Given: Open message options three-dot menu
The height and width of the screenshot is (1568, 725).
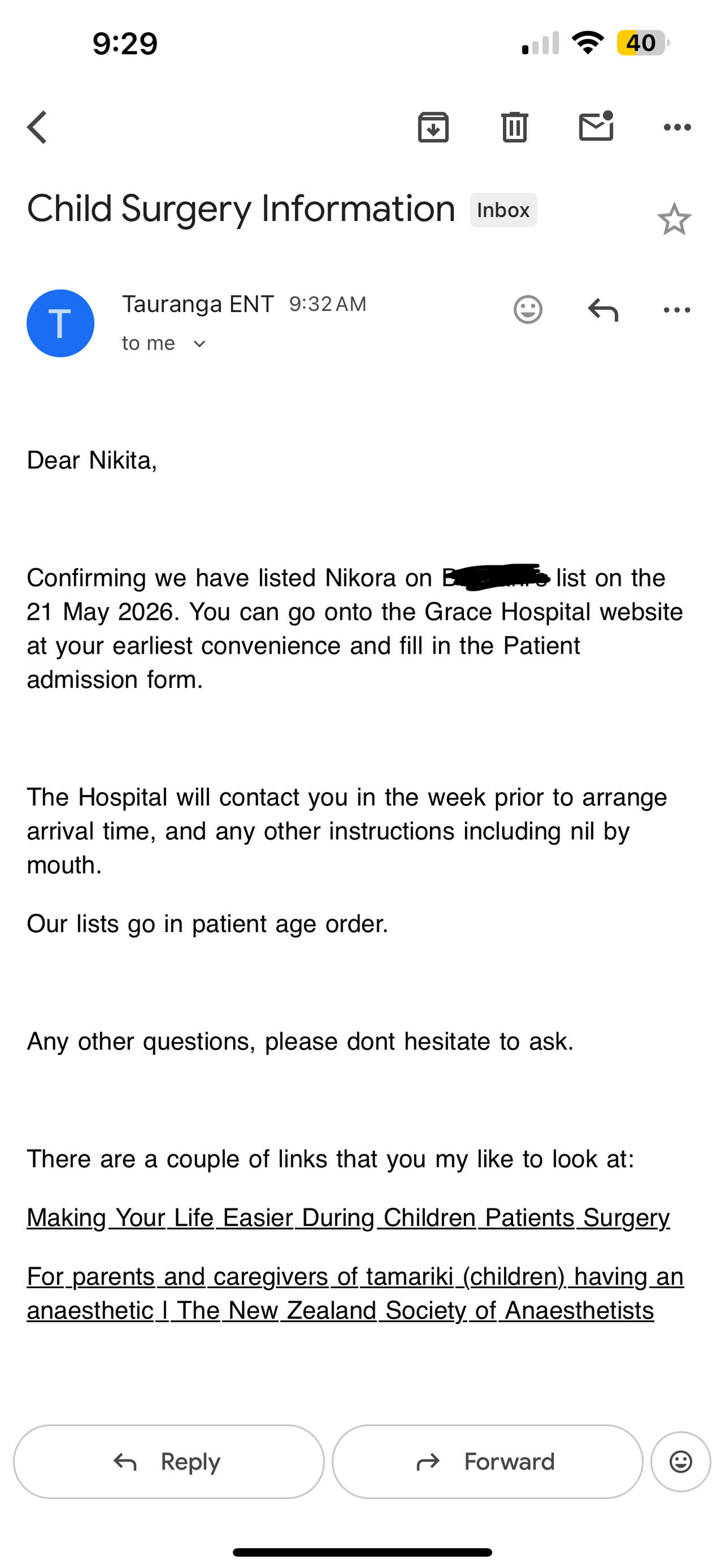Looking at the screenshot, I should (677, 310).
